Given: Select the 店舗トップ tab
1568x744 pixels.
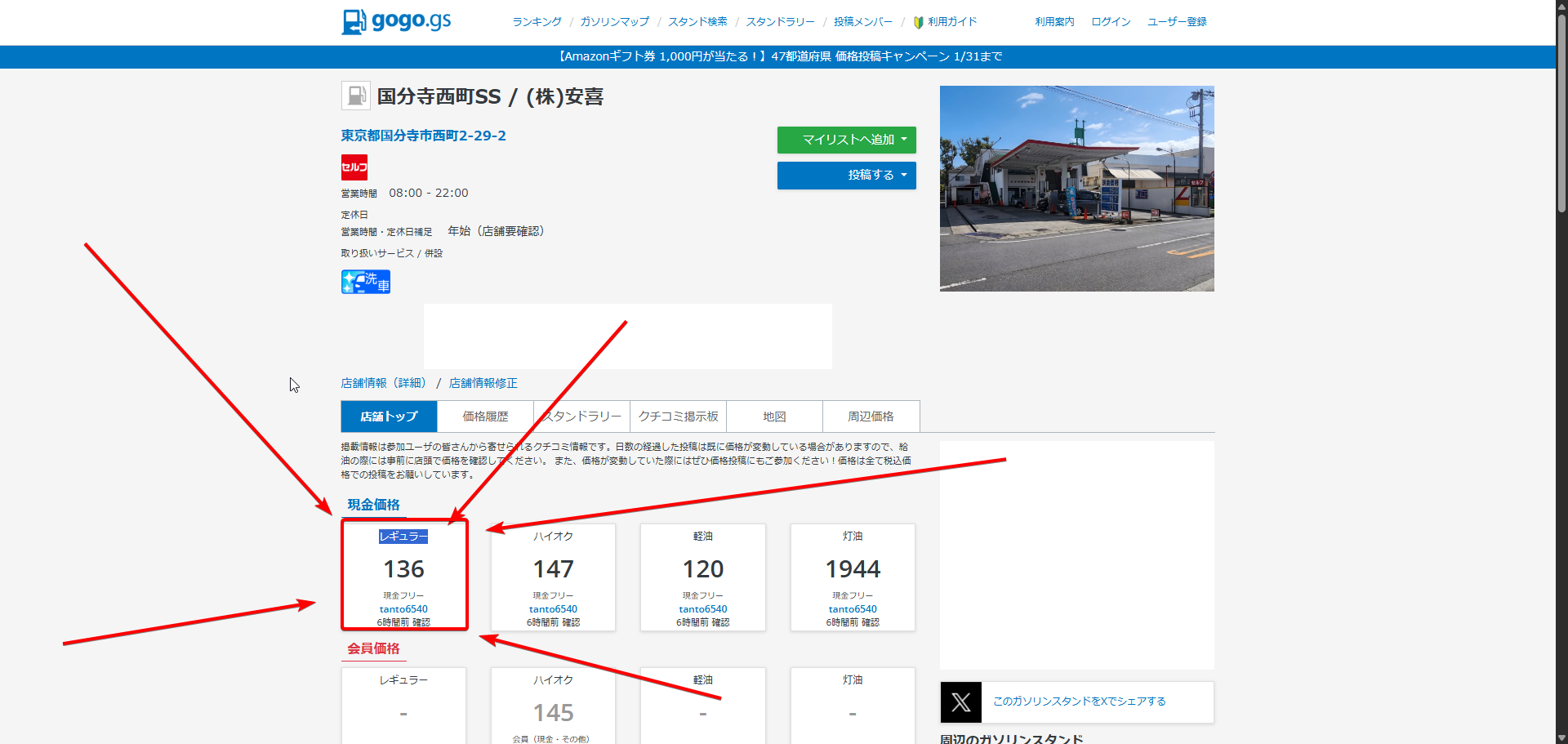Looking at the screenshot, I should 389,417.
